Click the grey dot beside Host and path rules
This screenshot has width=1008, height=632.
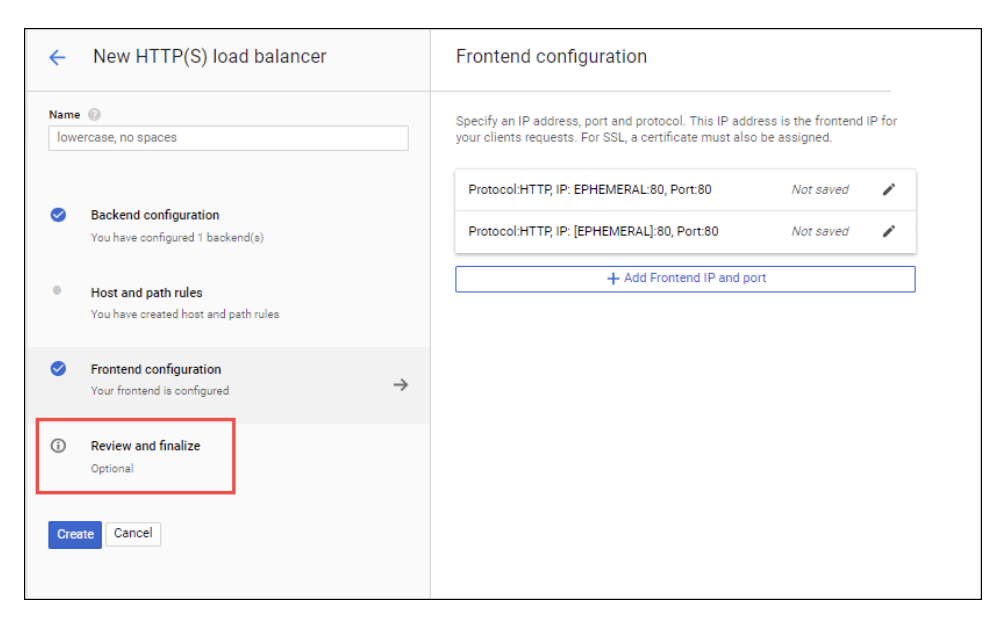coord(57,291)
